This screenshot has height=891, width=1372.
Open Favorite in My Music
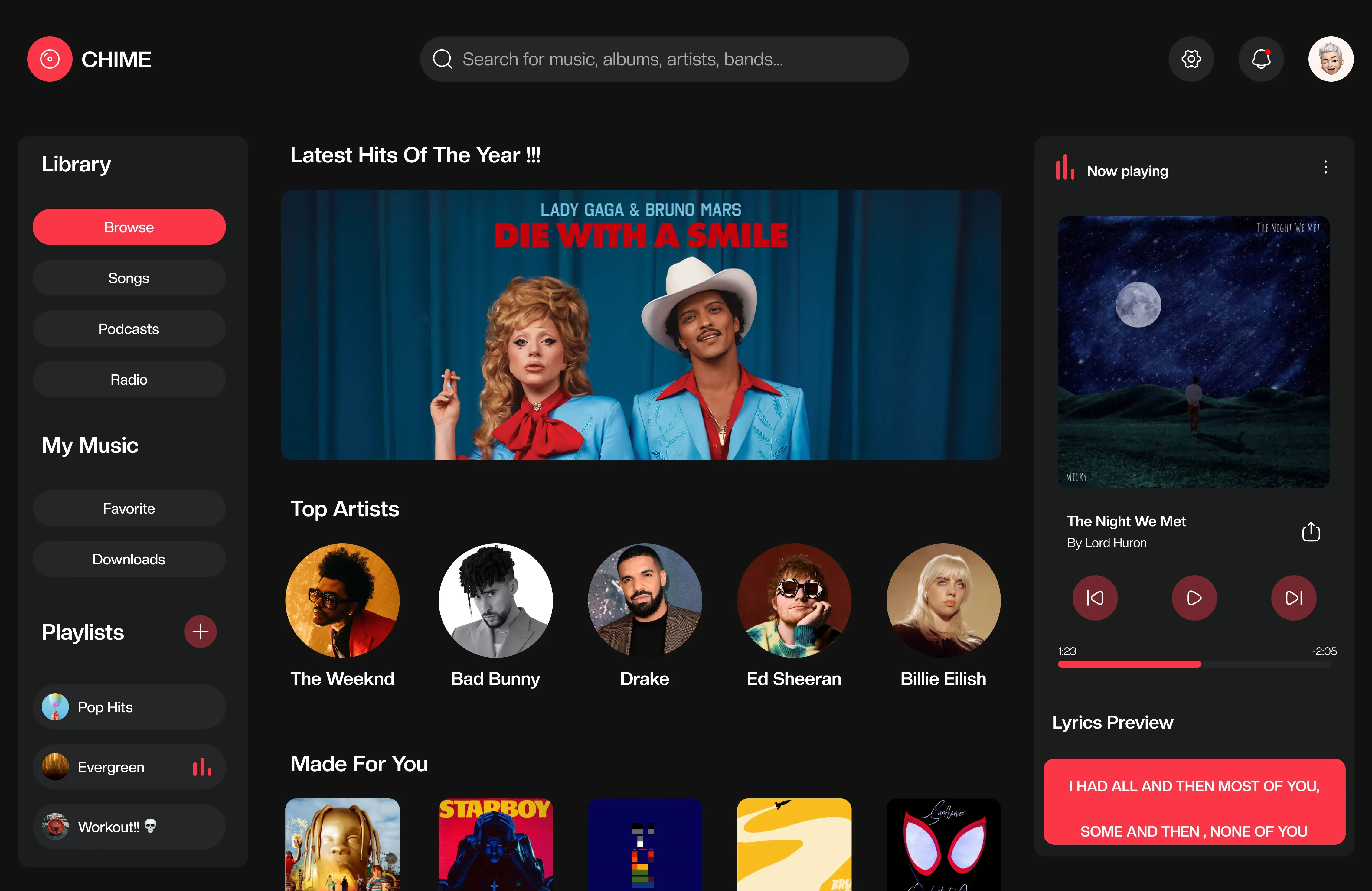129,508
